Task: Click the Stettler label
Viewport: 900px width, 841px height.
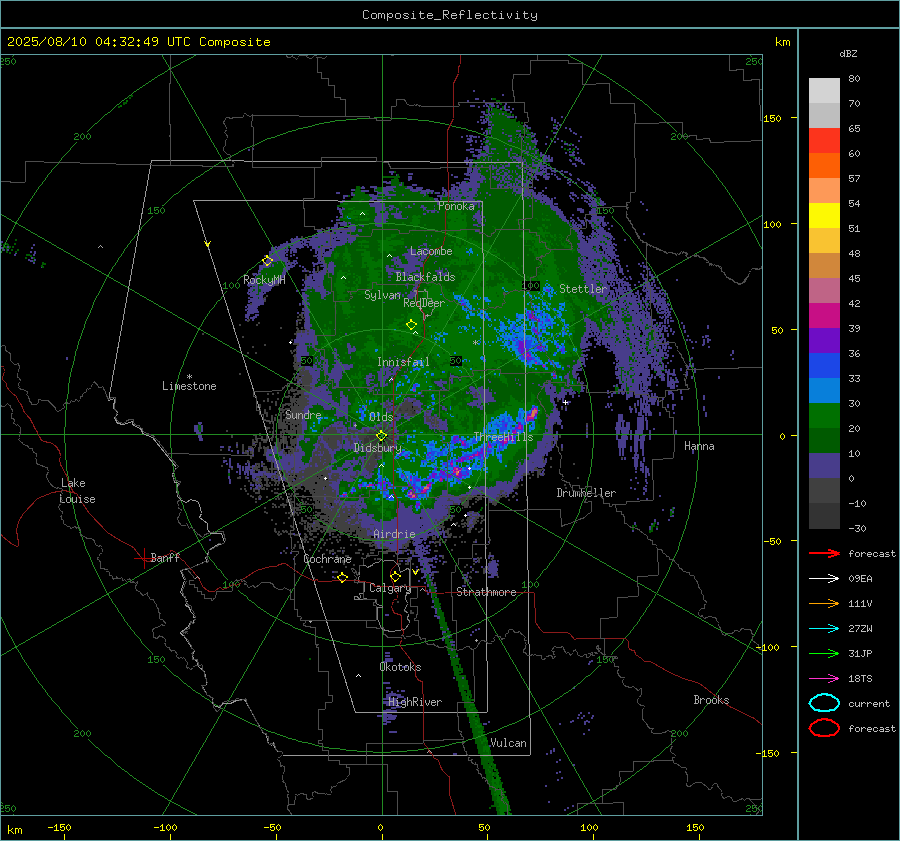Action: (583, 289)
